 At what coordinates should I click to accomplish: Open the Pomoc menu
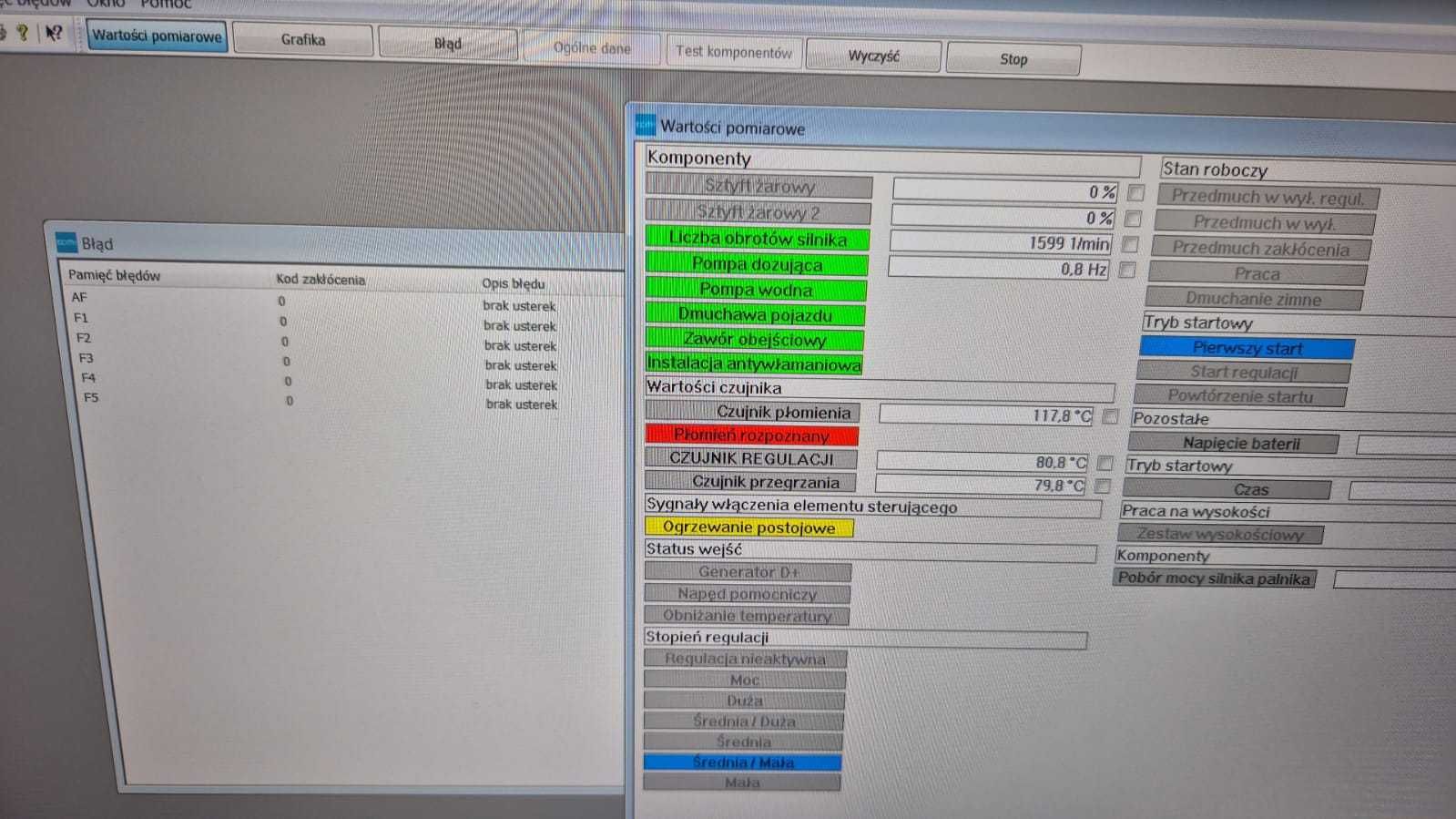pyautogui.click(x=166, y=4)
